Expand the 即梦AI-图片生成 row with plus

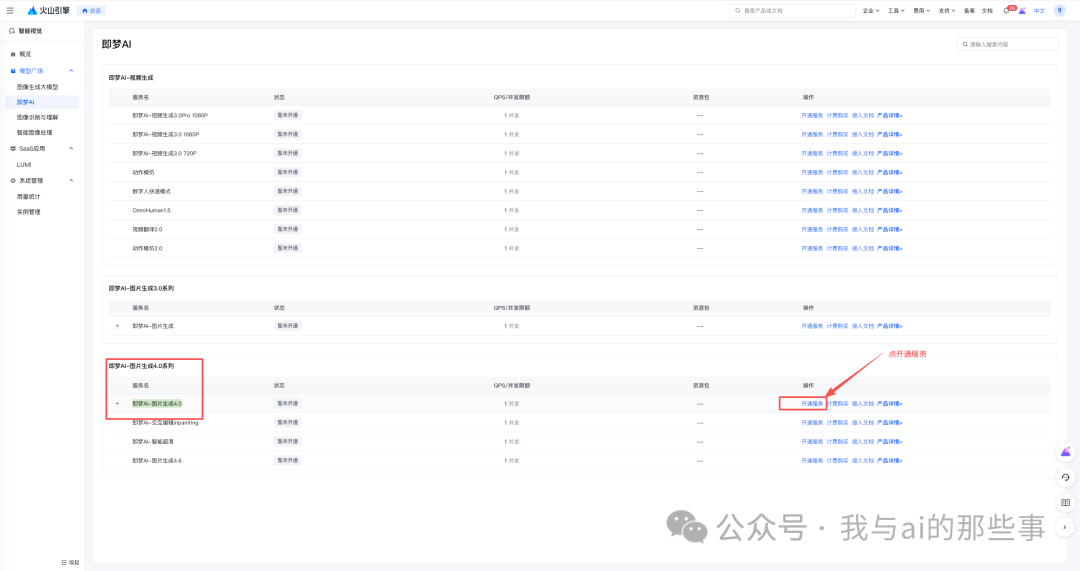117,326
